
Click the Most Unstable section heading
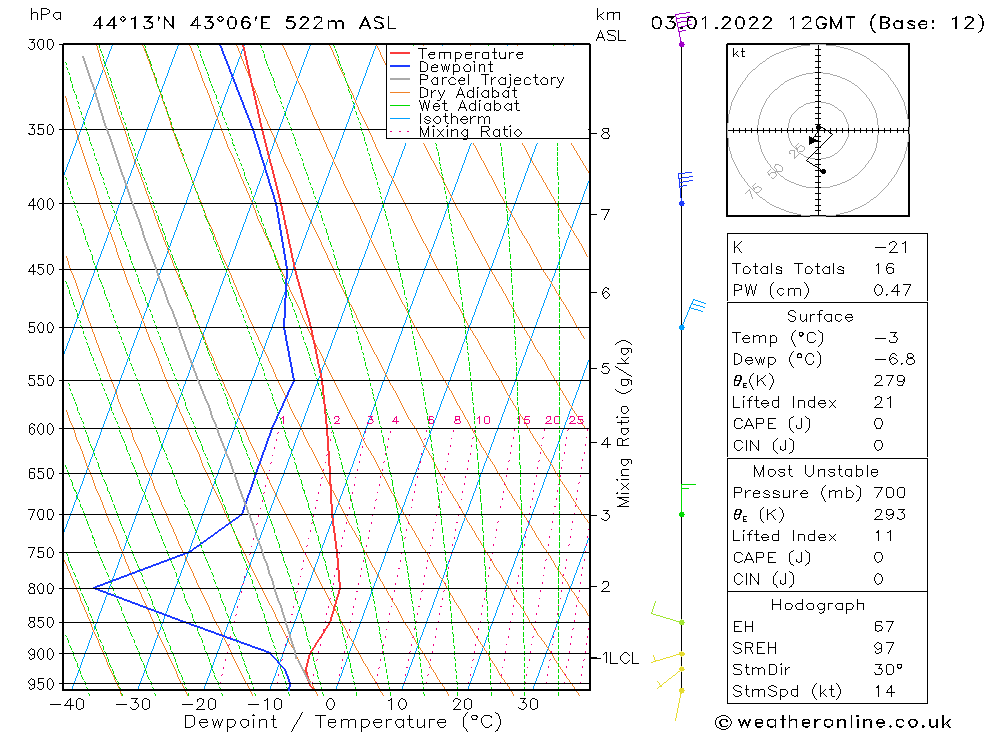[816, 471]
